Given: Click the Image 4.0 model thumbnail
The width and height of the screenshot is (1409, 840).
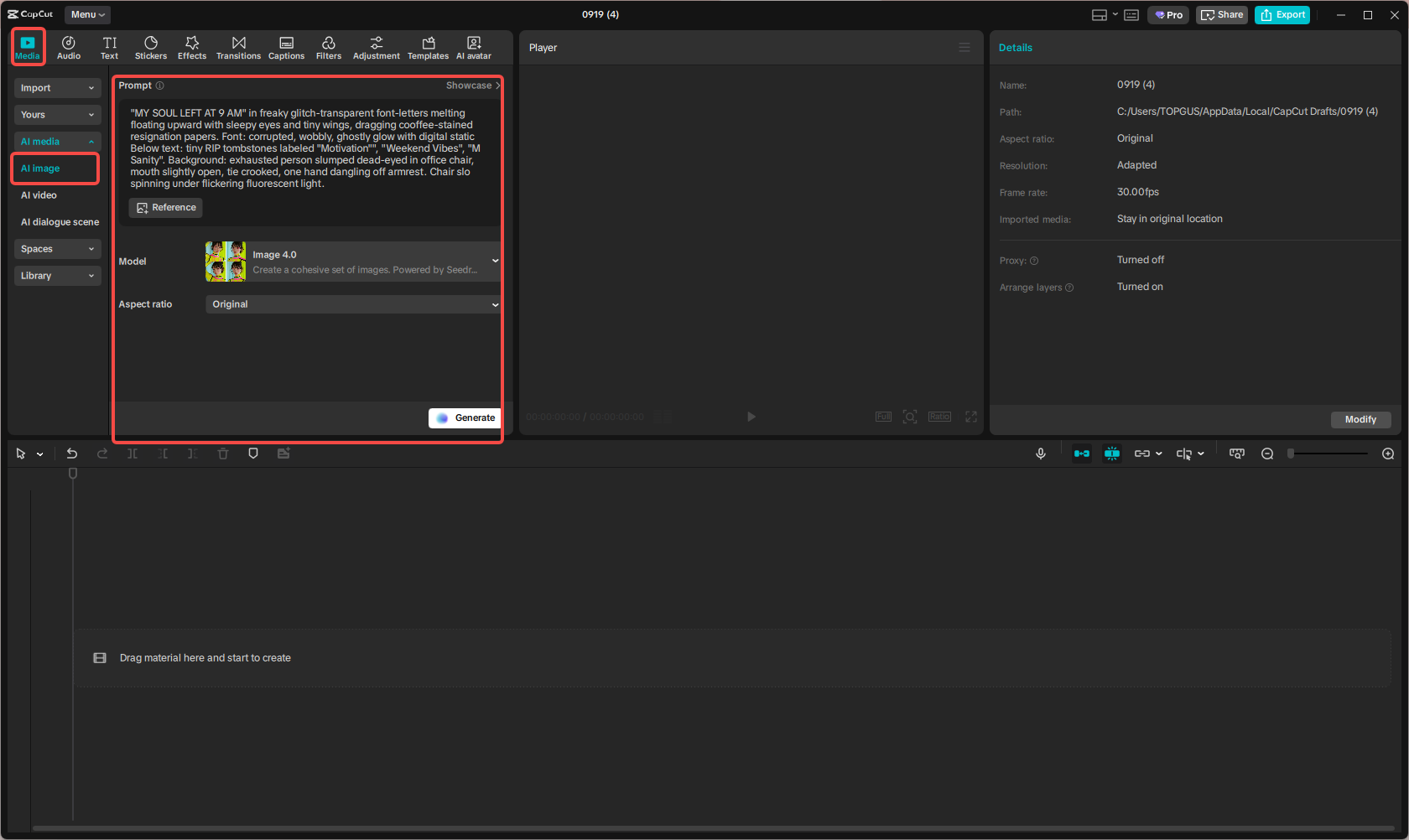Looking at the screenshot, I should tap(226, 262).
